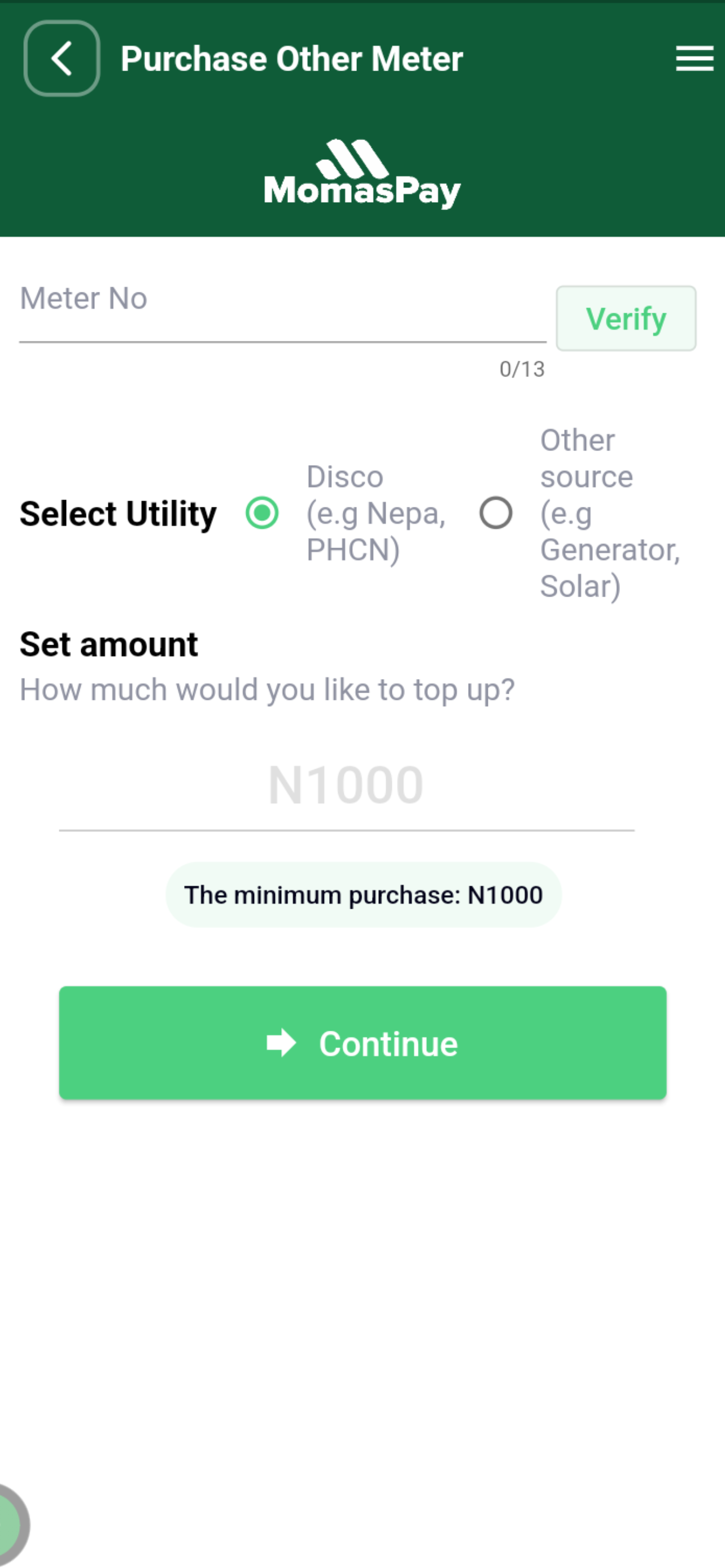Go back using the arrow icon
Screen dimensions: 725x1568
click(x=62, y=59)
